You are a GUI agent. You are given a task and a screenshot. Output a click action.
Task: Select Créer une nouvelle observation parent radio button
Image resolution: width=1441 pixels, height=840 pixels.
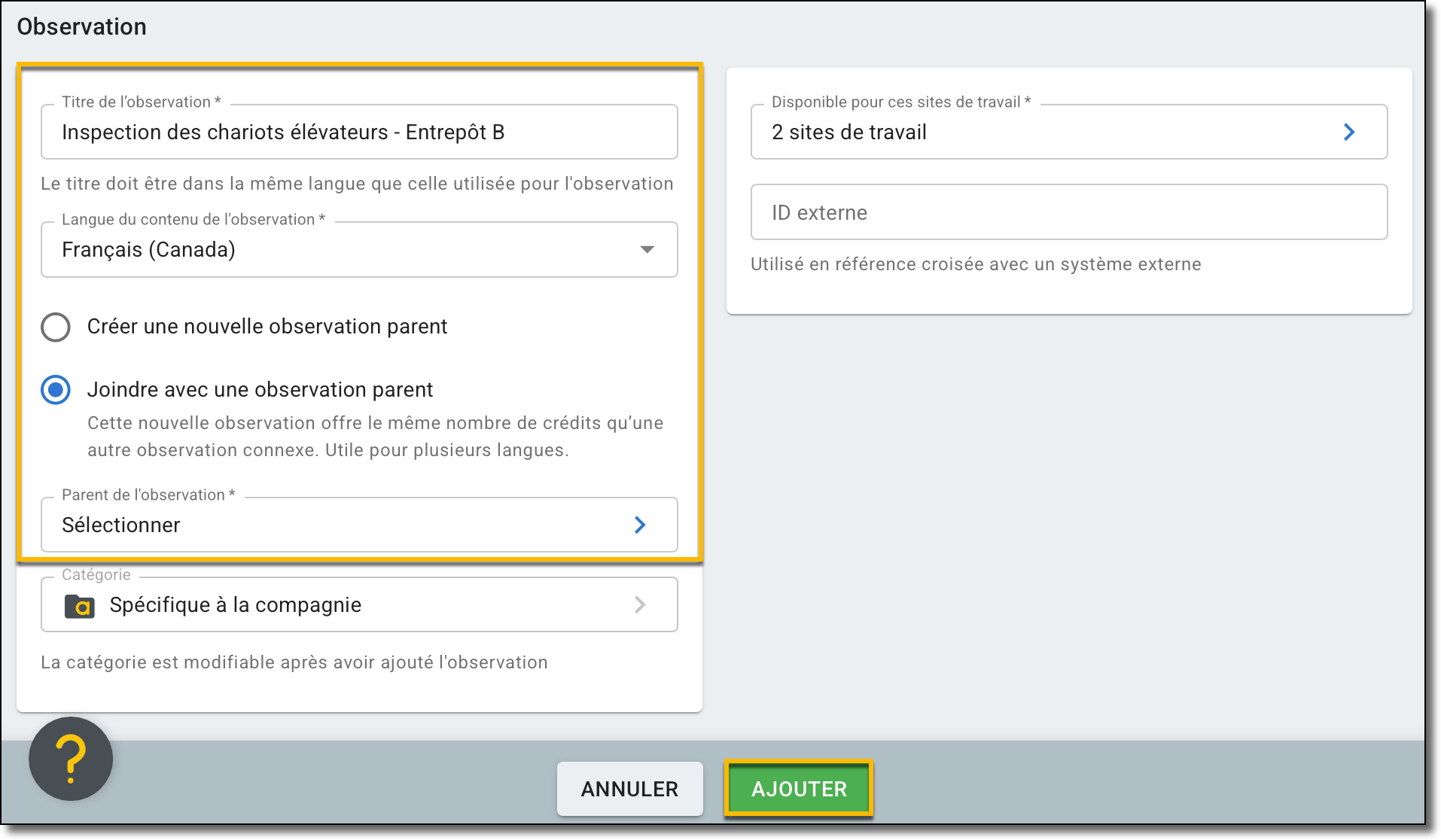click(56, 327)
